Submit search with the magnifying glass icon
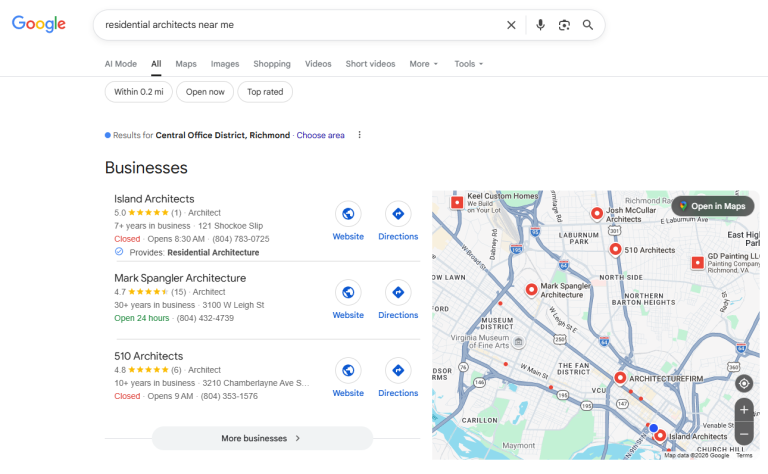This screenshot has height=474, width=768. [588, 25]
